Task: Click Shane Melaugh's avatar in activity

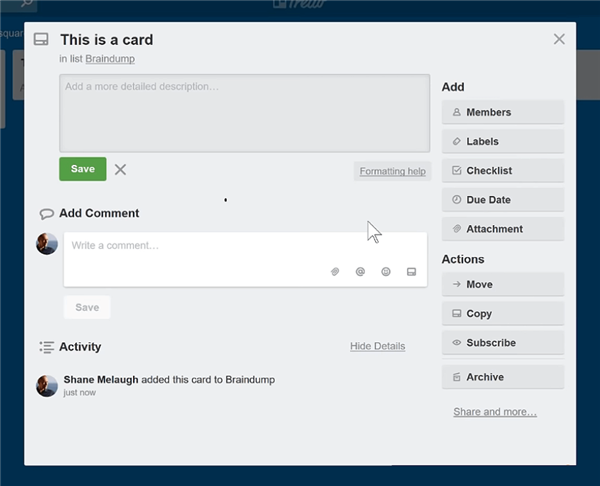Action: pos(46,386)
